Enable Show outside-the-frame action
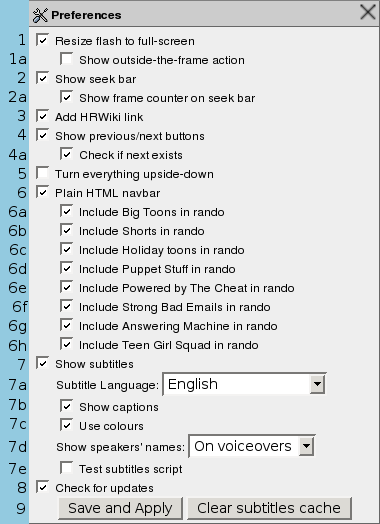The image size is (380, 524). click(67, 58)
